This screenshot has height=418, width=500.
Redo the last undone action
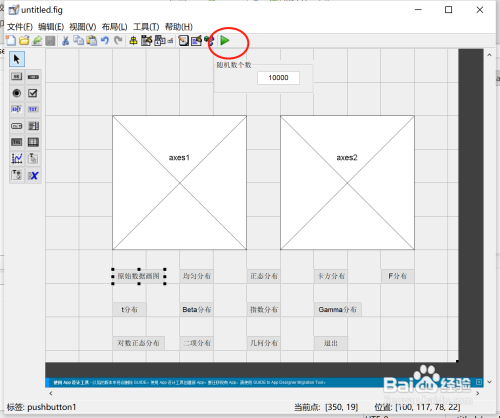coord(118,40)
